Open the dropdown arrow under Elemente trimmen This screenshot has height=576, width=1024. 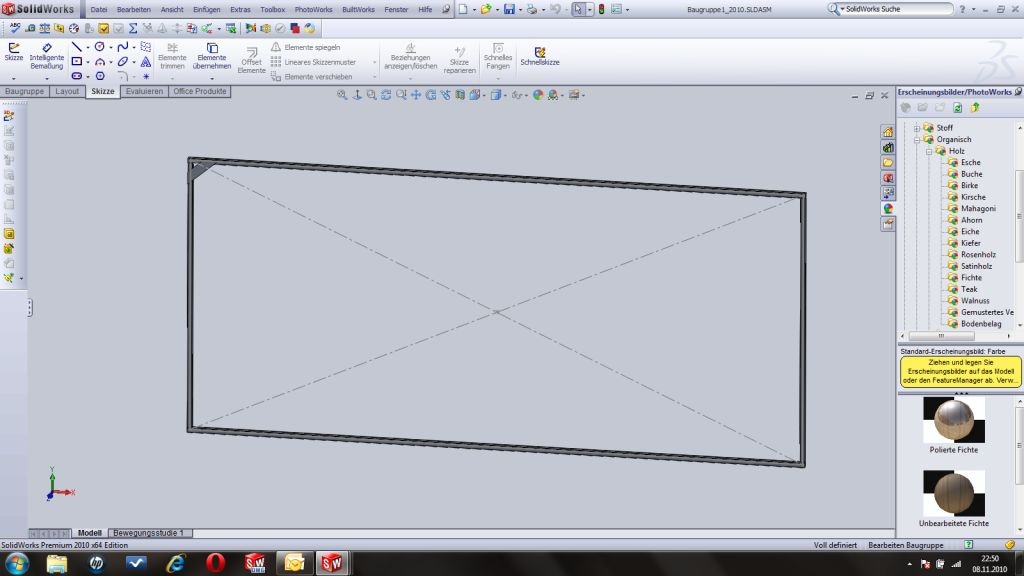(x=172, y=78)
